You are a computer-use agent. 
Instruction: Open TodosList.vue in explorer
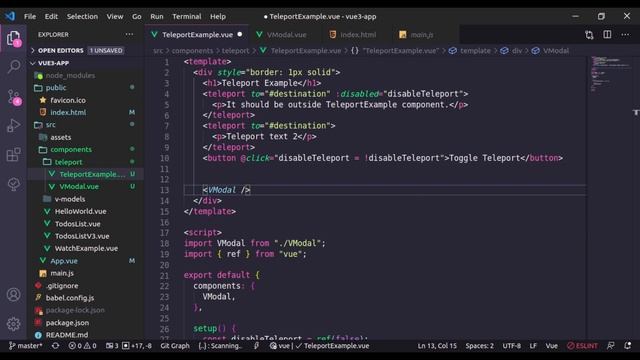86,224
